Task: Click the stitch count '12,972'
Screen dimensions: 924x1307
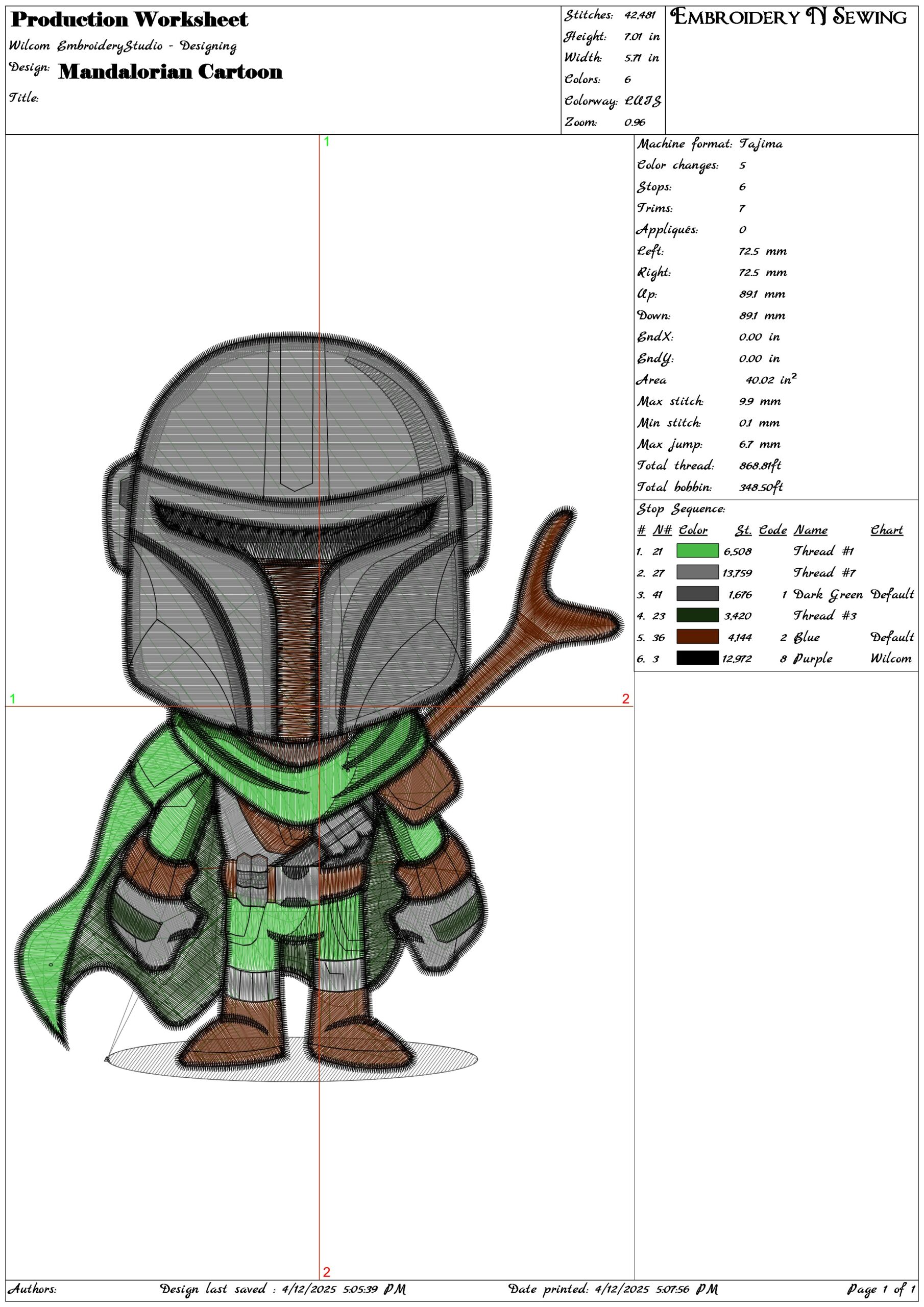Action: [x=737, y=659]
